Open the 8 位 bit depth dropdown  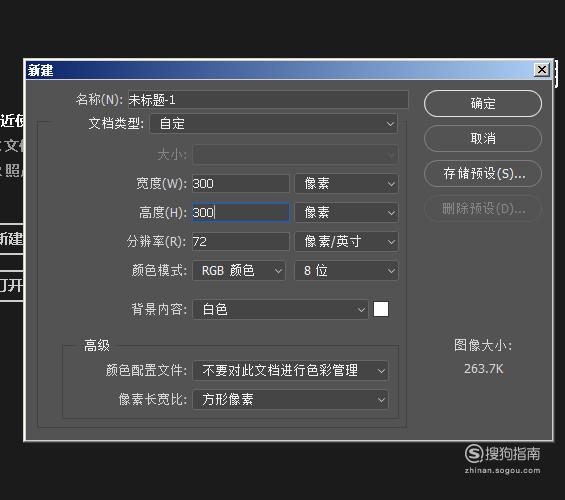(x=346, y=271)
